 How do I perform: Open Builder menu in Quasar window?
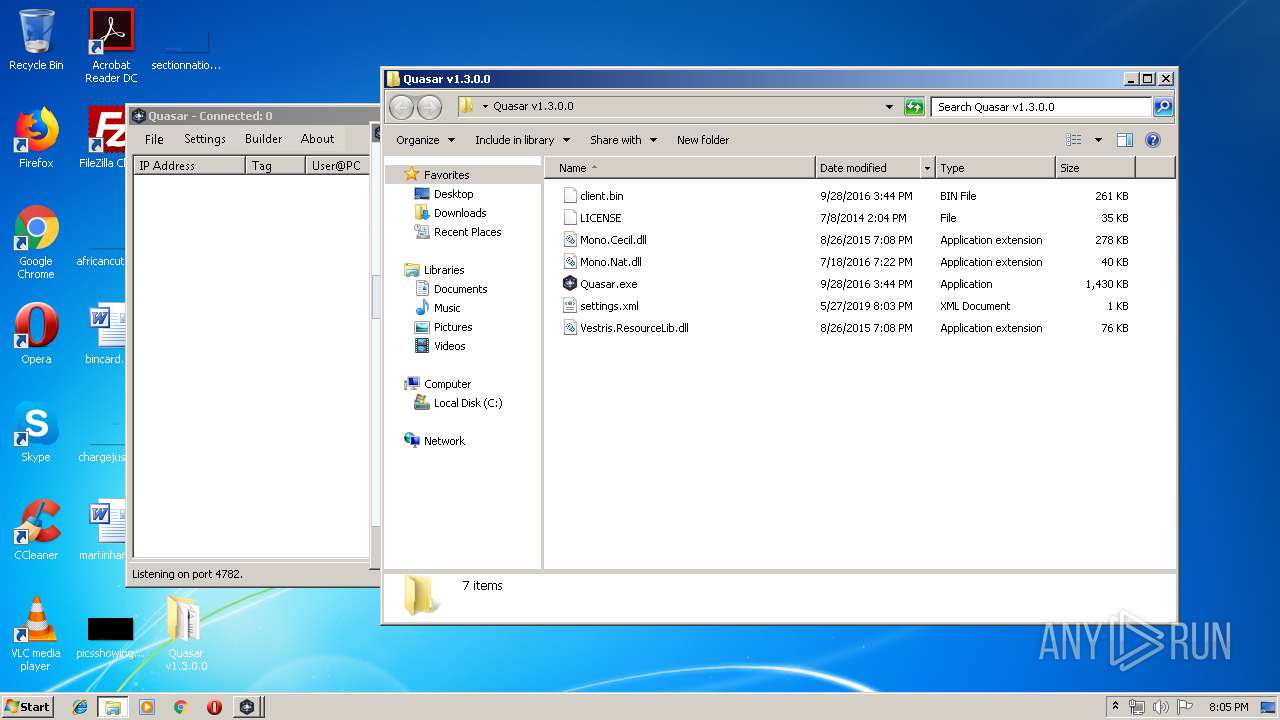(264, 139)
